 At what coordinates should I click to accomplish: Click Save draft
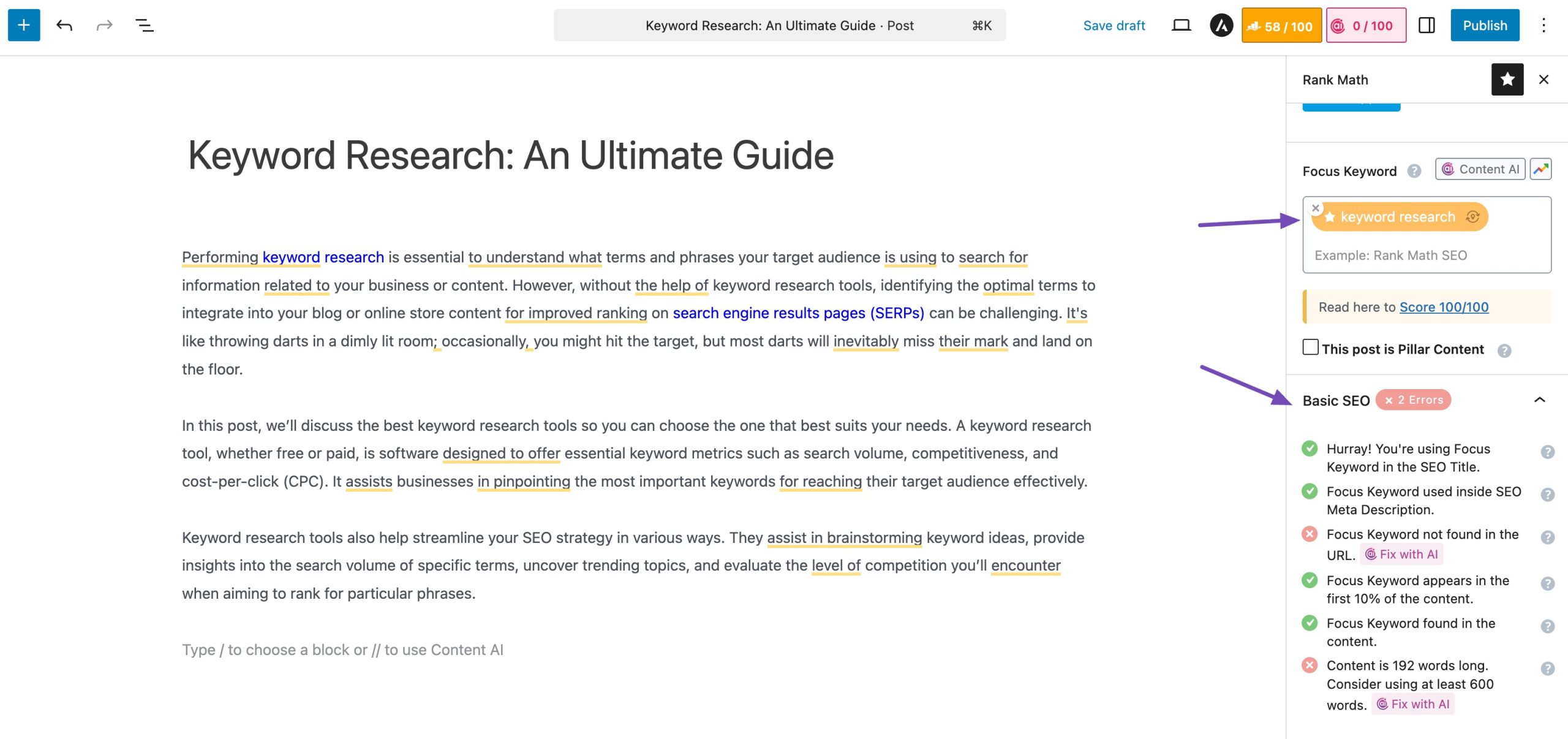click(1114, 25)
